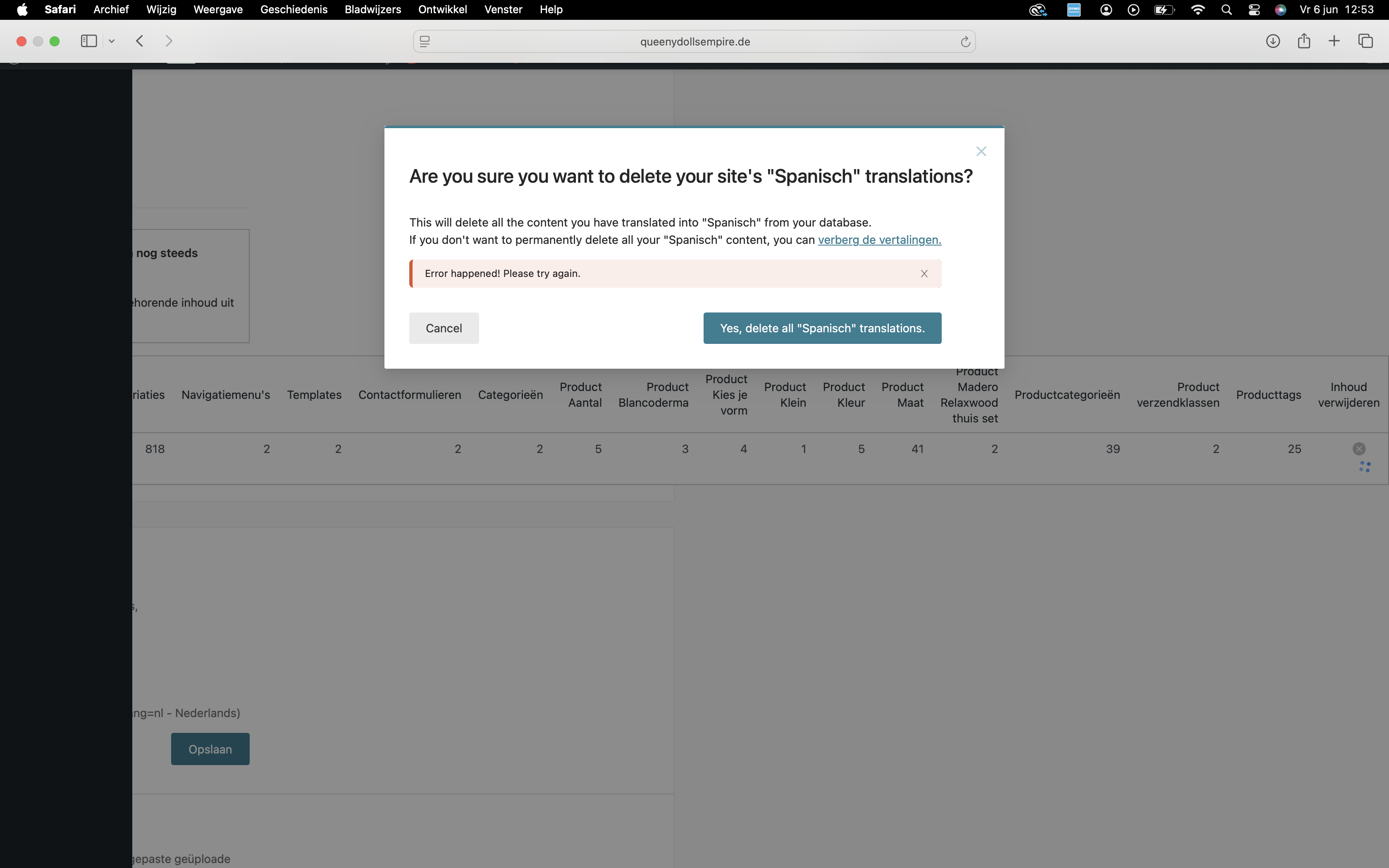This screenshot has height=868, width=1389.
Task: Open the Weergave menu
Action: [x=218, y=10]
